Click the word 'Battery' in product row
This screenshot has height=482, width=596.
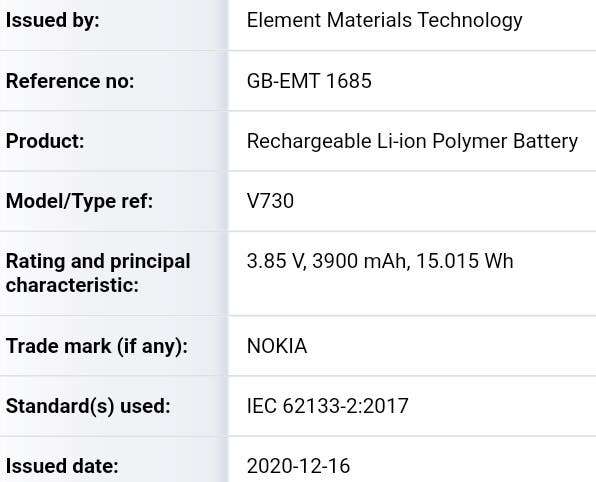[x=545, y=142]
